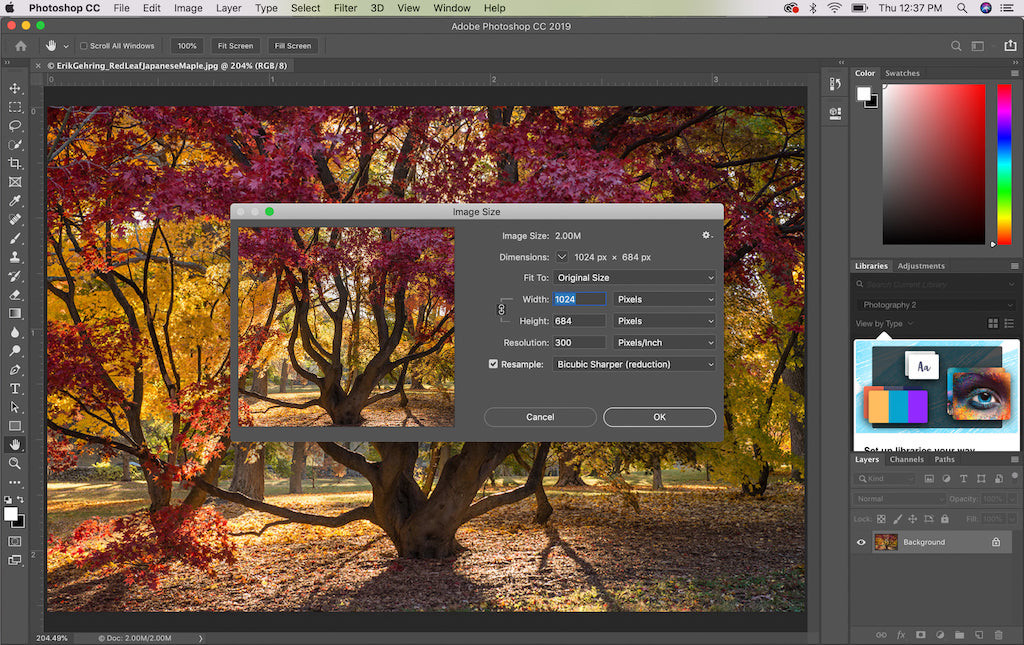Viewport: 1024px width, 645px height.
Task: Toggle lock position in Layers panel
Action: [912, 519]
